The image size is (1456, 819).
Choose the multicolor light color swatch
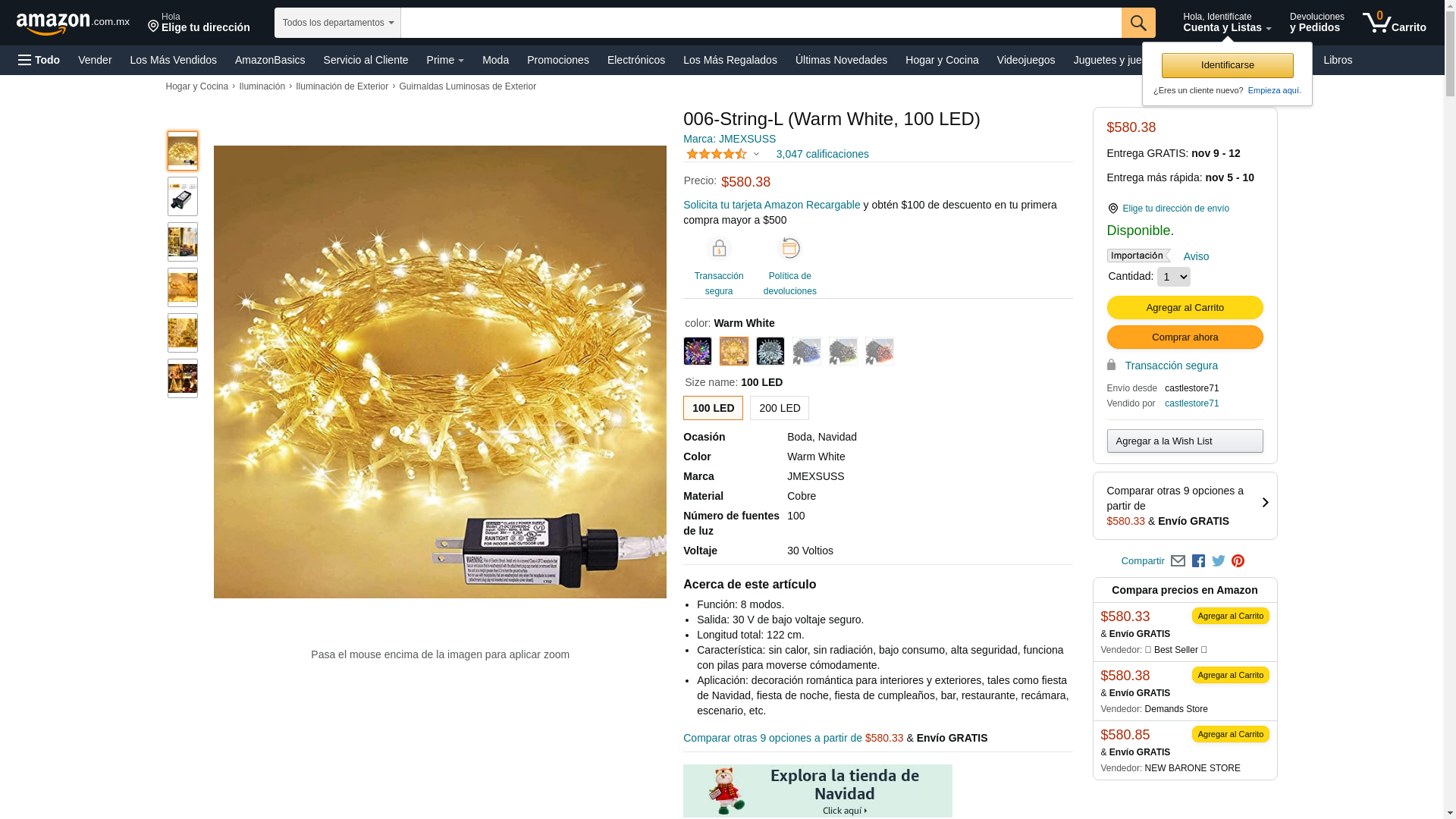coord(698,351)
